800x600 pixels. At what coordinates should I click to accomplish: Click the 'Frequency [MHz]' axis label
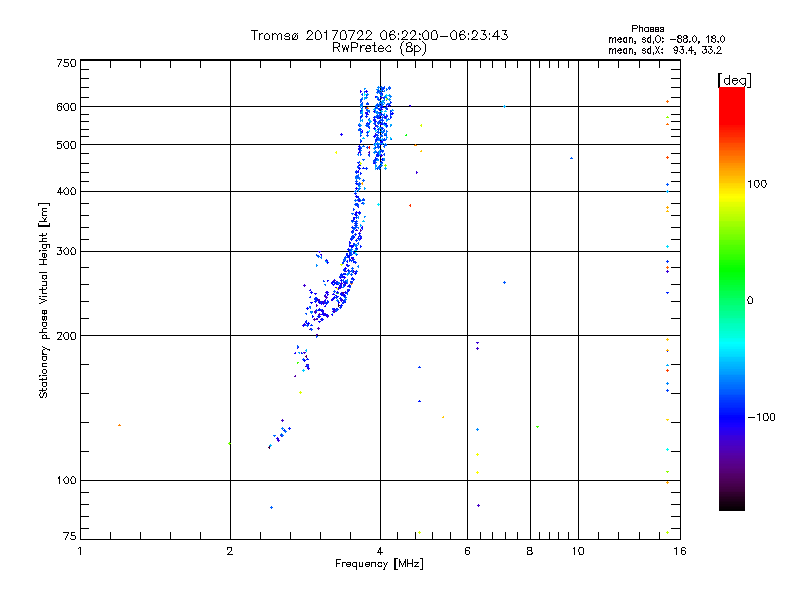click(x=379, y=564)
